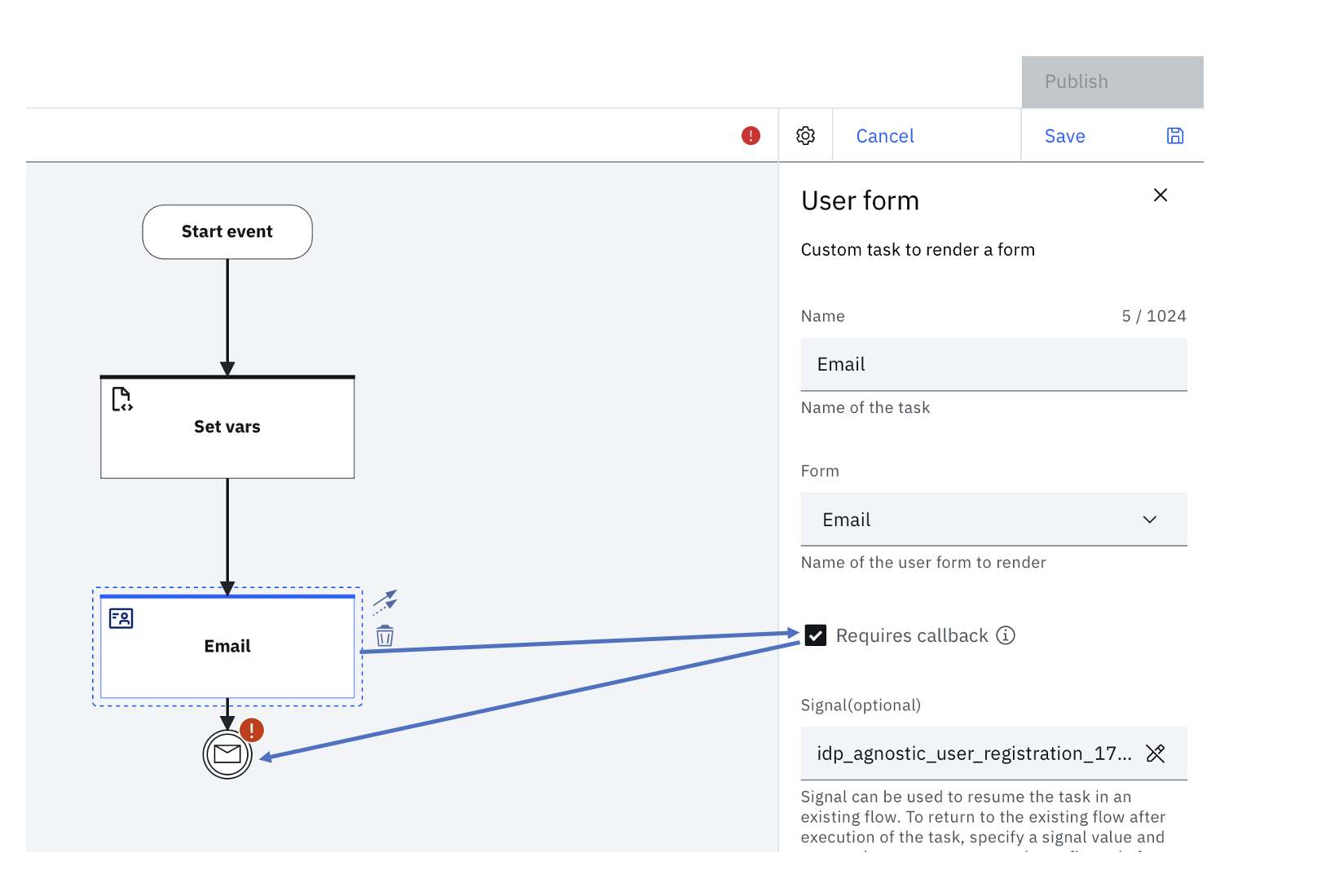This screenshot has height=896, width=1330.
Task: Click the Signal optional input field
Action: pyautogui.click(x=973, y=753)
